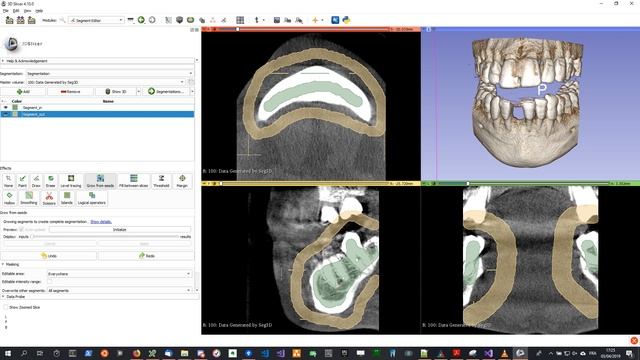Select the Hollow effect

click(9, 198)
